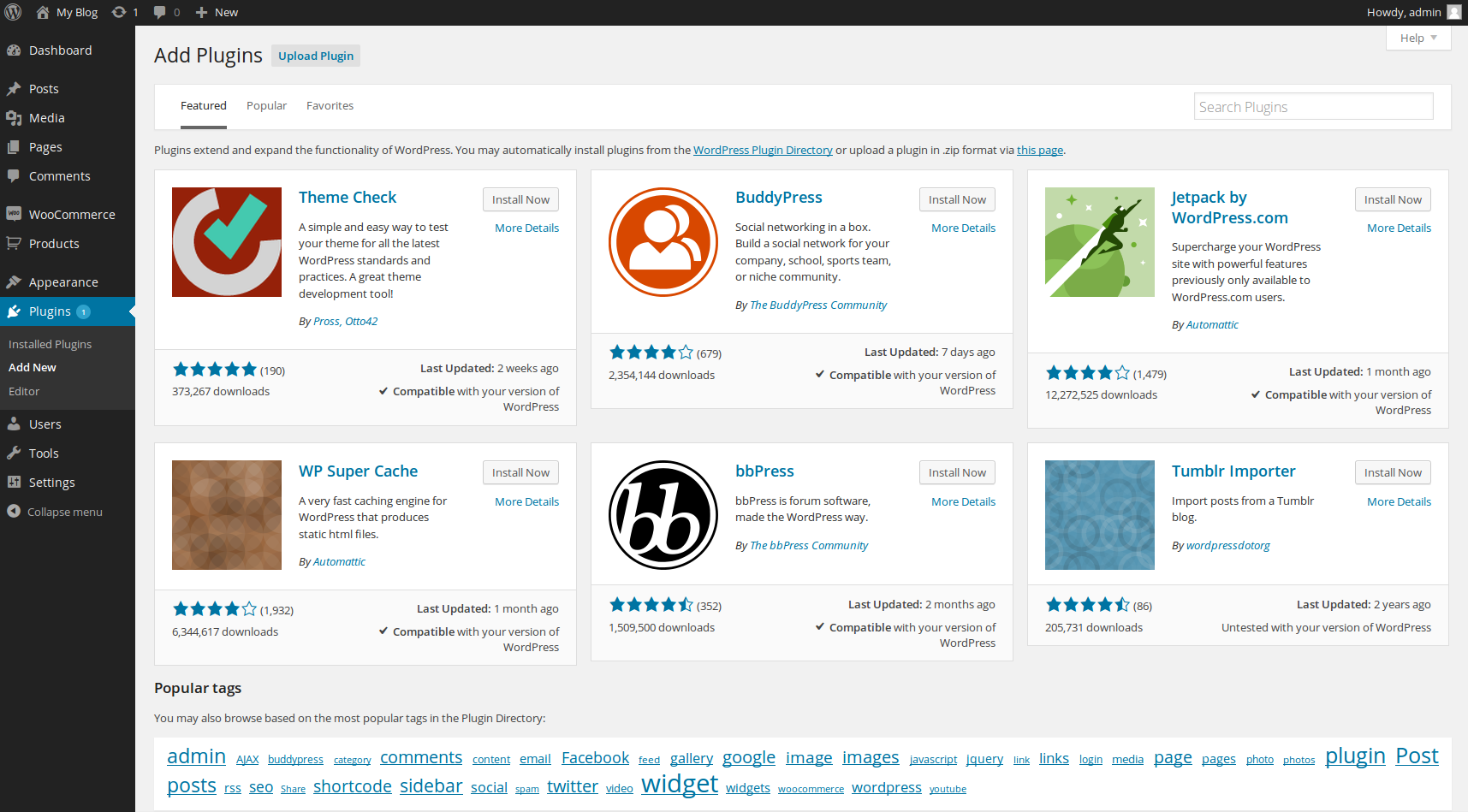Install the Theme Check plugin
Image resolution: width=1468 pixels, height=812 pixels.
coord(520,199)
